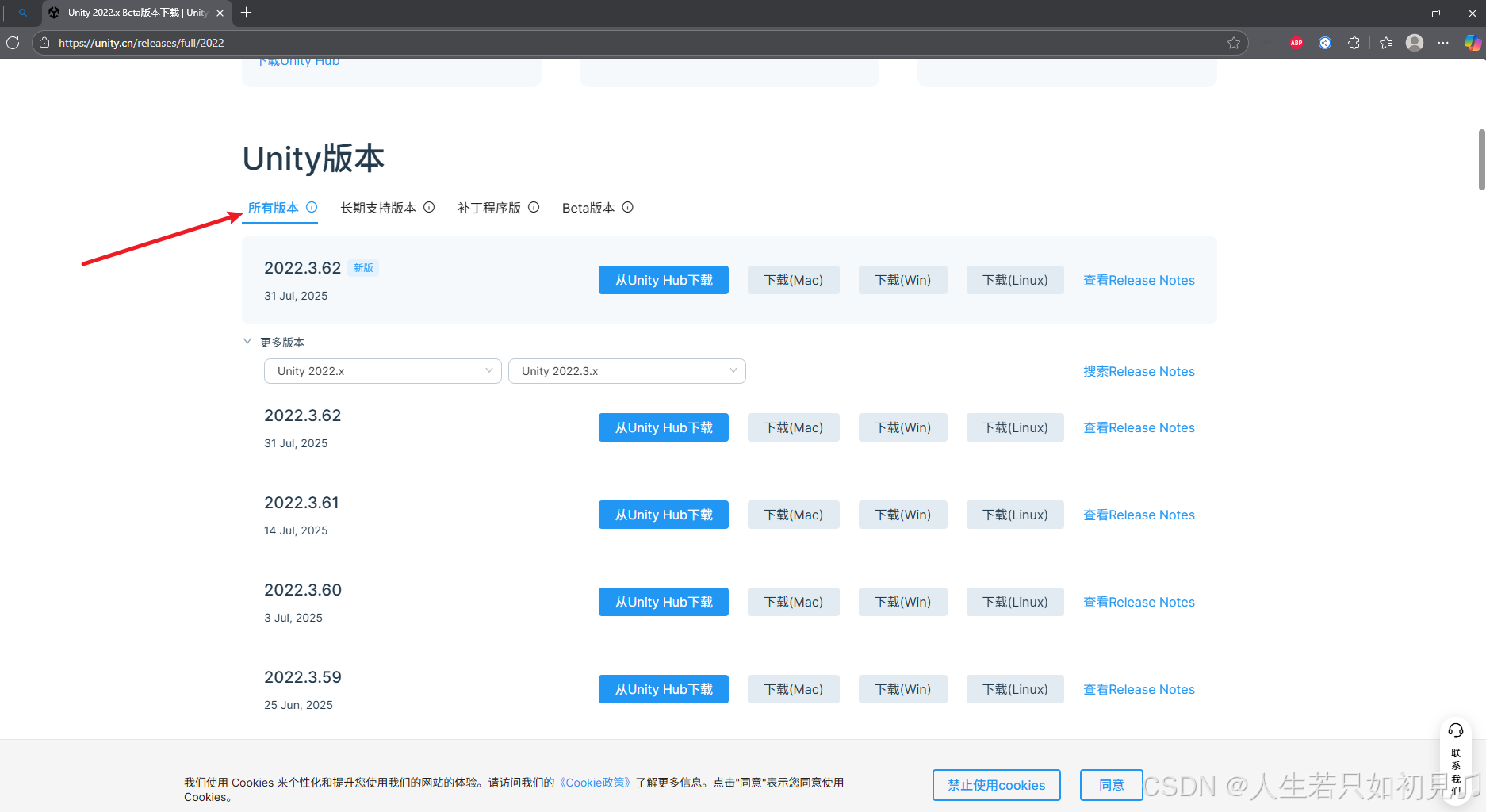
Task: Download the Linux build of 2022.3.60
Action: (x=1015, y=602)
